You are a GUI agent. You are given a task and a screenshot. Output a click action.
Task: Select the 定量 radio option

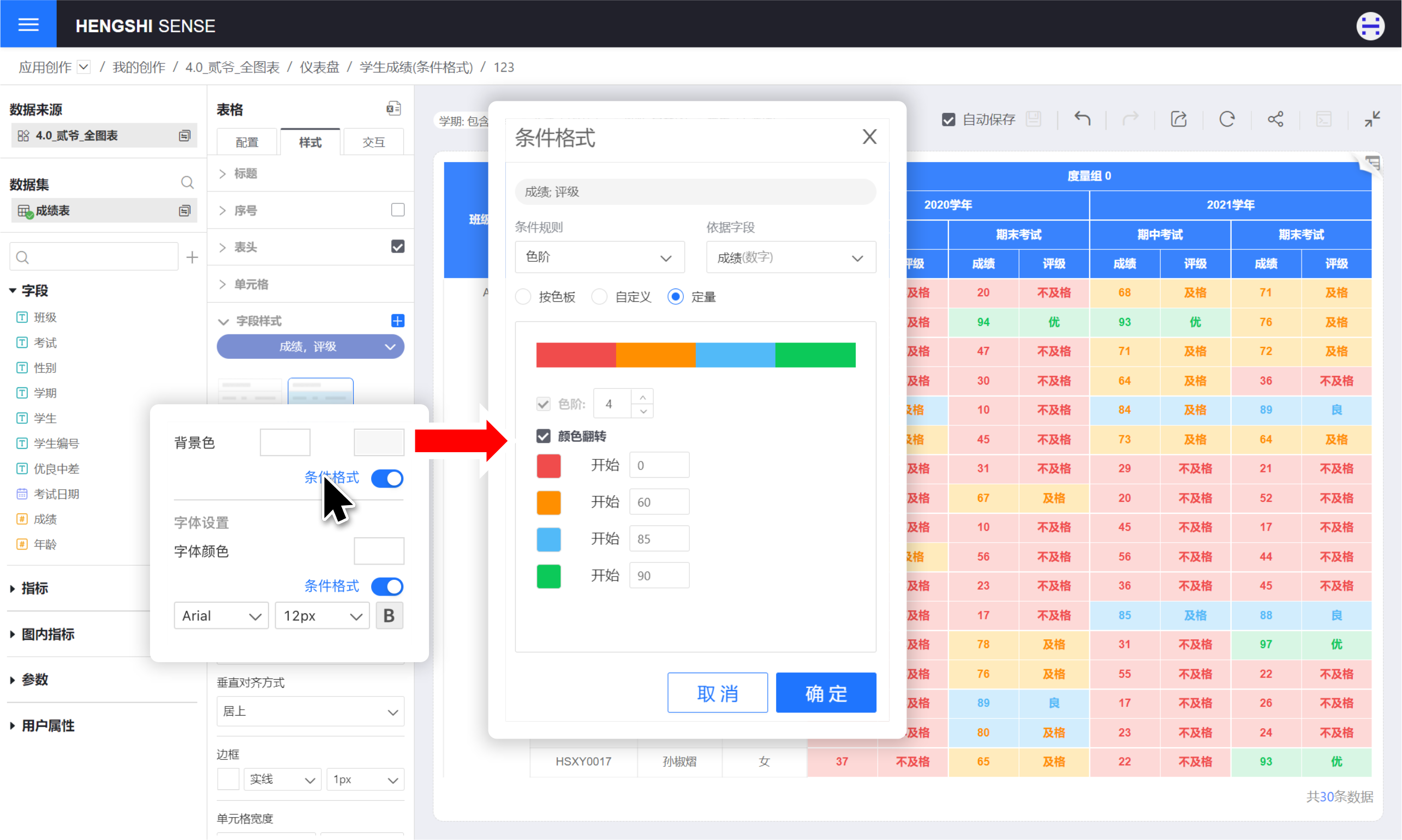tap(676, 297)
